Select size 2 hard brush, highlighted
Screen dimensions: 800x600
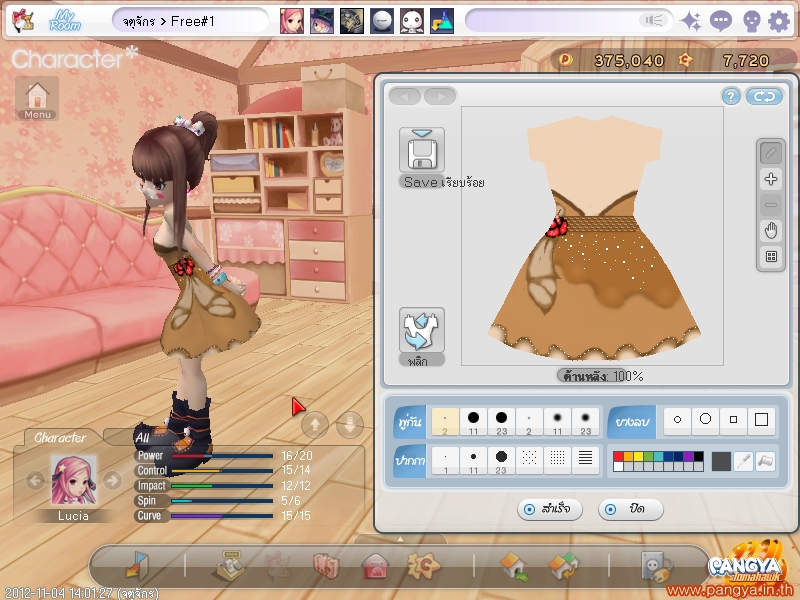click(445, 421)
